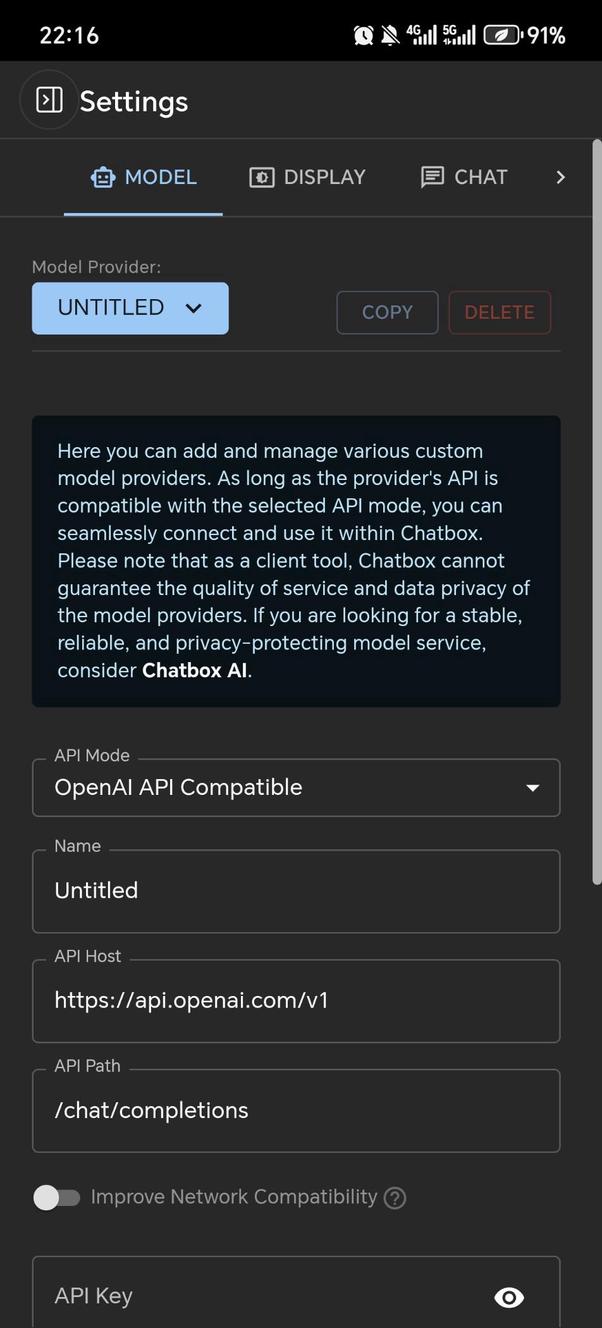Click the Display tab brightness icon

coord(262,178)
